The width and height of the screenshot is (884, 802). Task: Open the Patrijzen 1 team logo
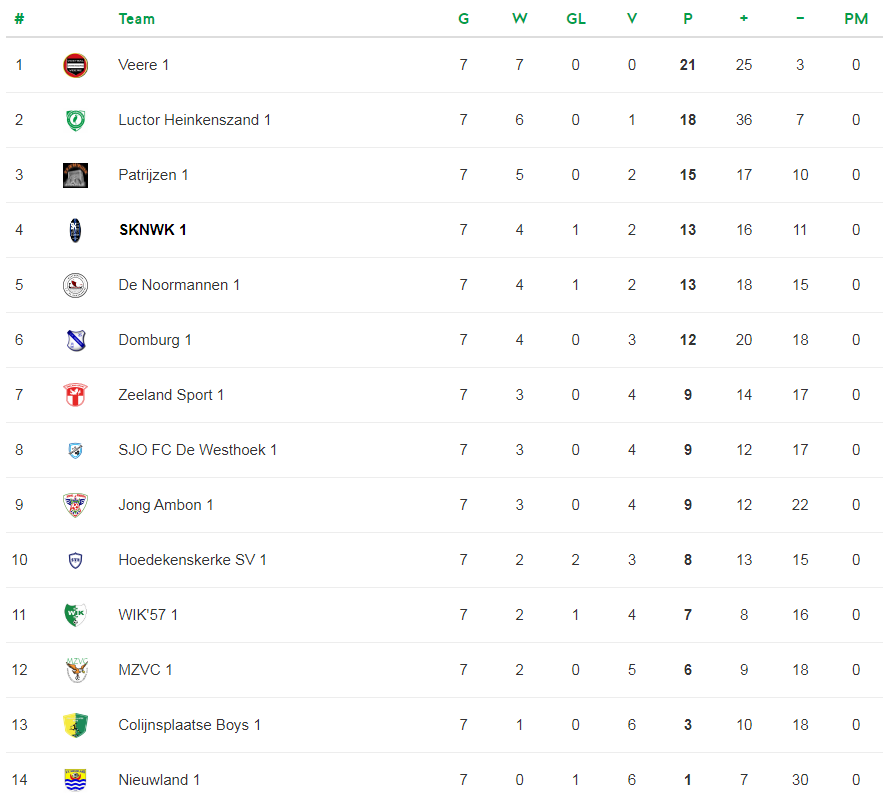(x=76, y=175)
